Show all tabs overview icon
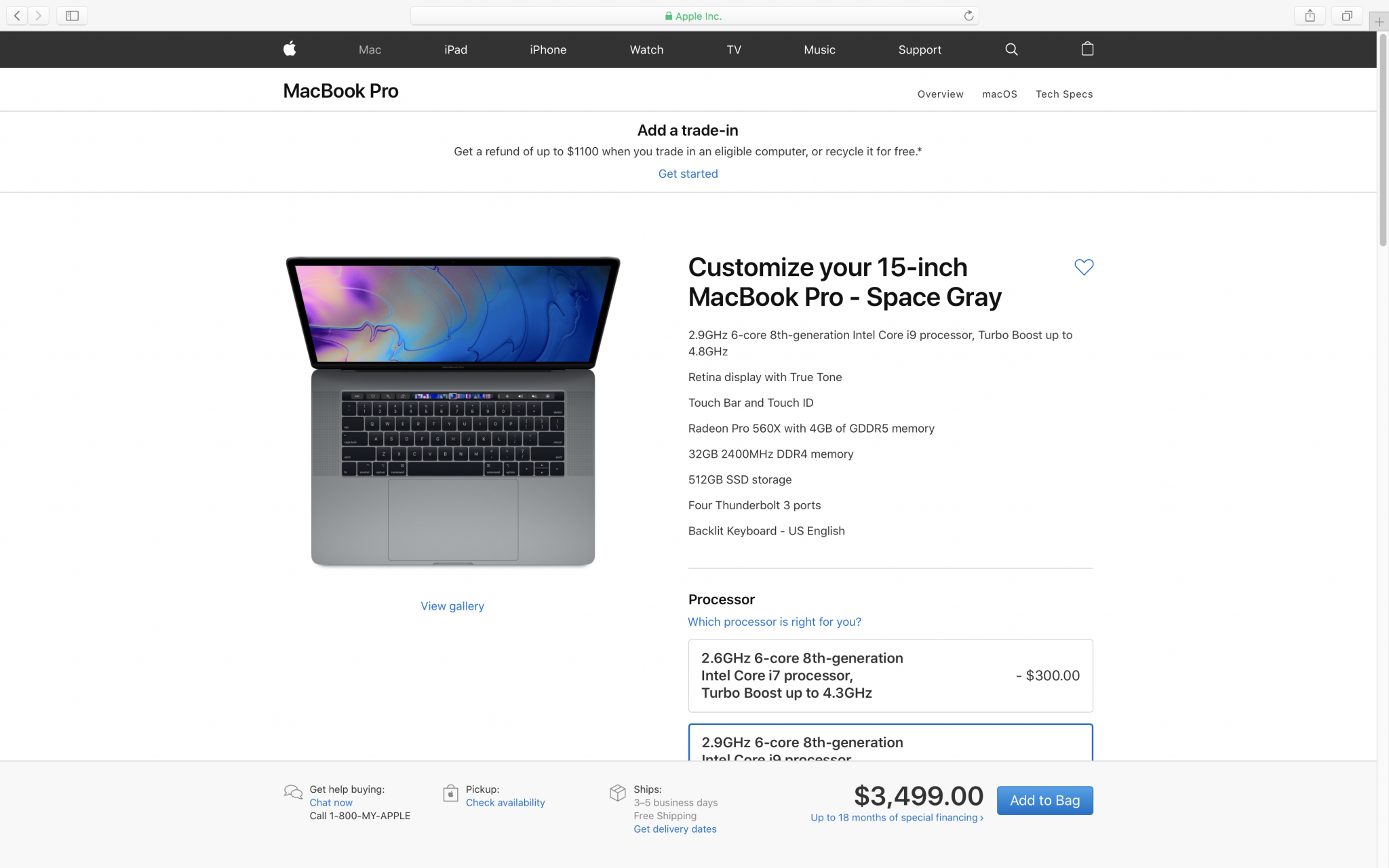 pos(1347,16)
